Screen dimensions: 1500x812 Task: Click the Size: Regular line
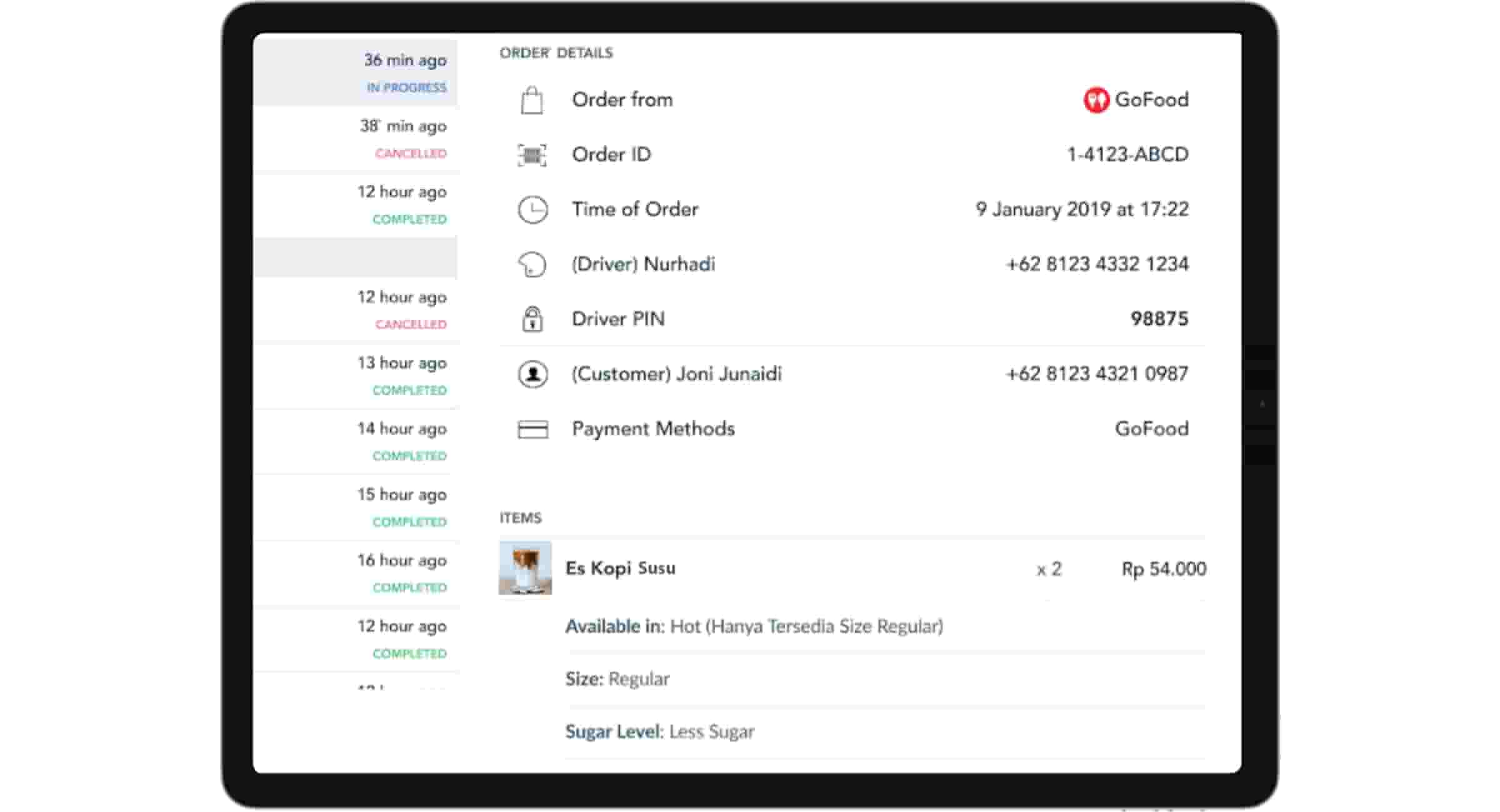tap(617, 679)
